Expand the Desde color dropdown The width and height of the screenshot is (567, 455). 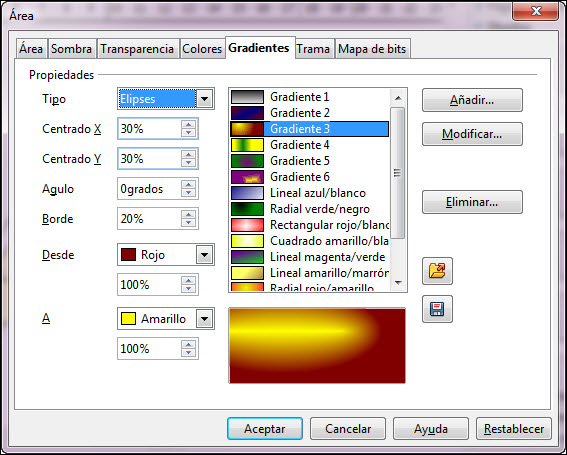204,255
